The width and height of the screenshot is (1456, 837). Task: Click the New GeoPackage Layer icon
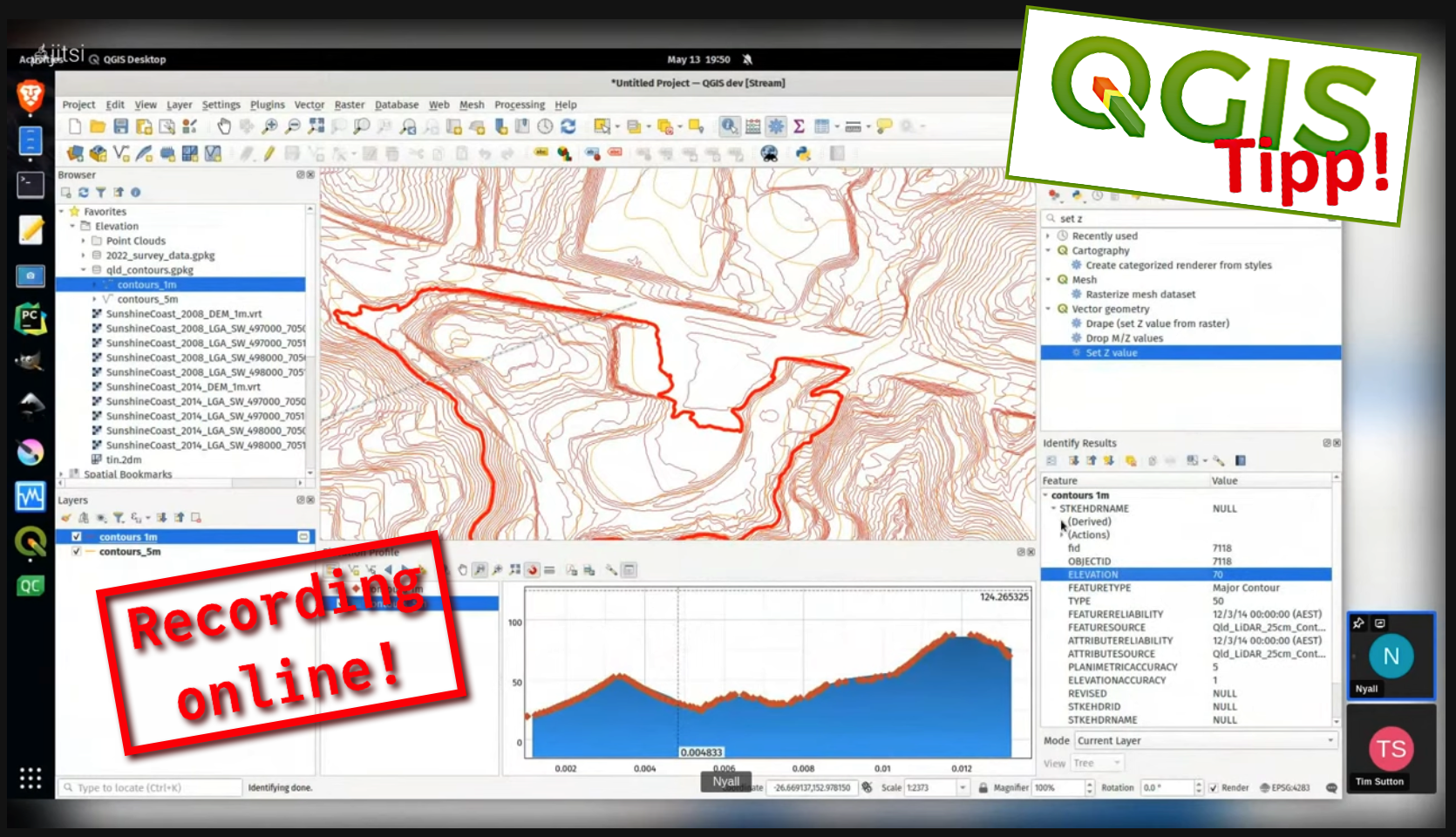click(98, 153)
